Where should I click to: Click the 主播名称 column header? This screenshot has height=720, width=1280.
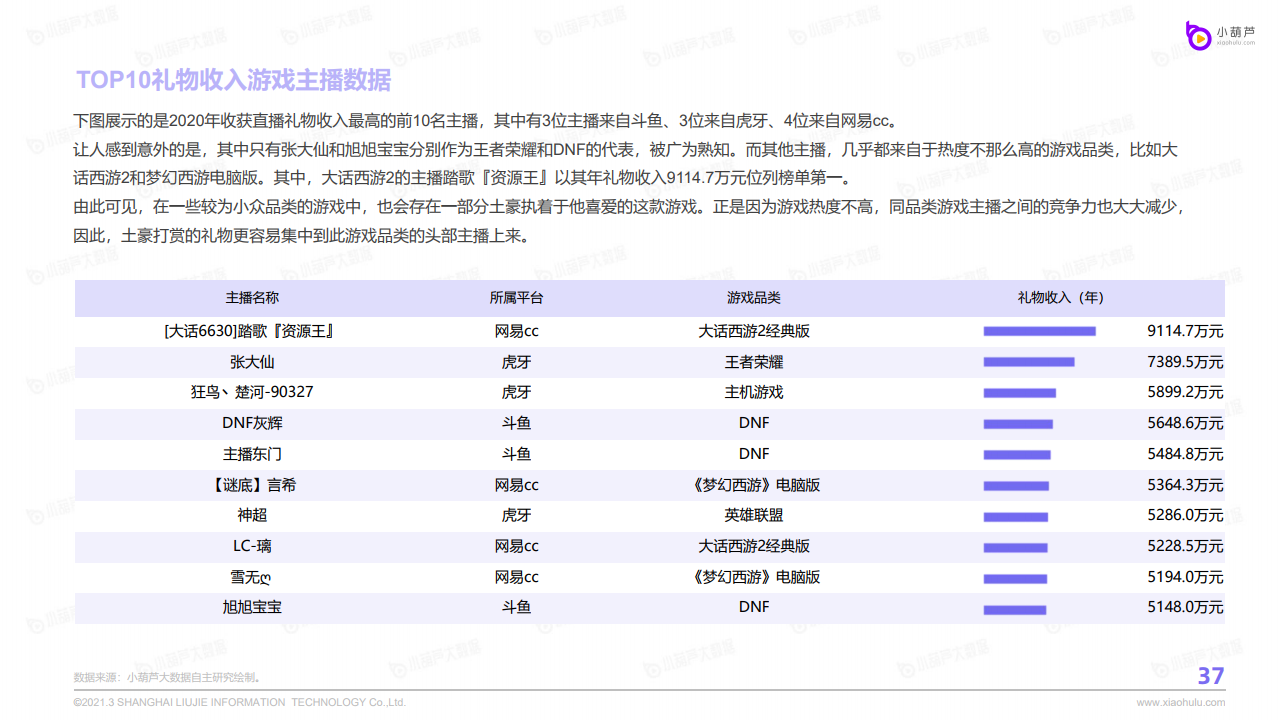click(x=252, y=298)
